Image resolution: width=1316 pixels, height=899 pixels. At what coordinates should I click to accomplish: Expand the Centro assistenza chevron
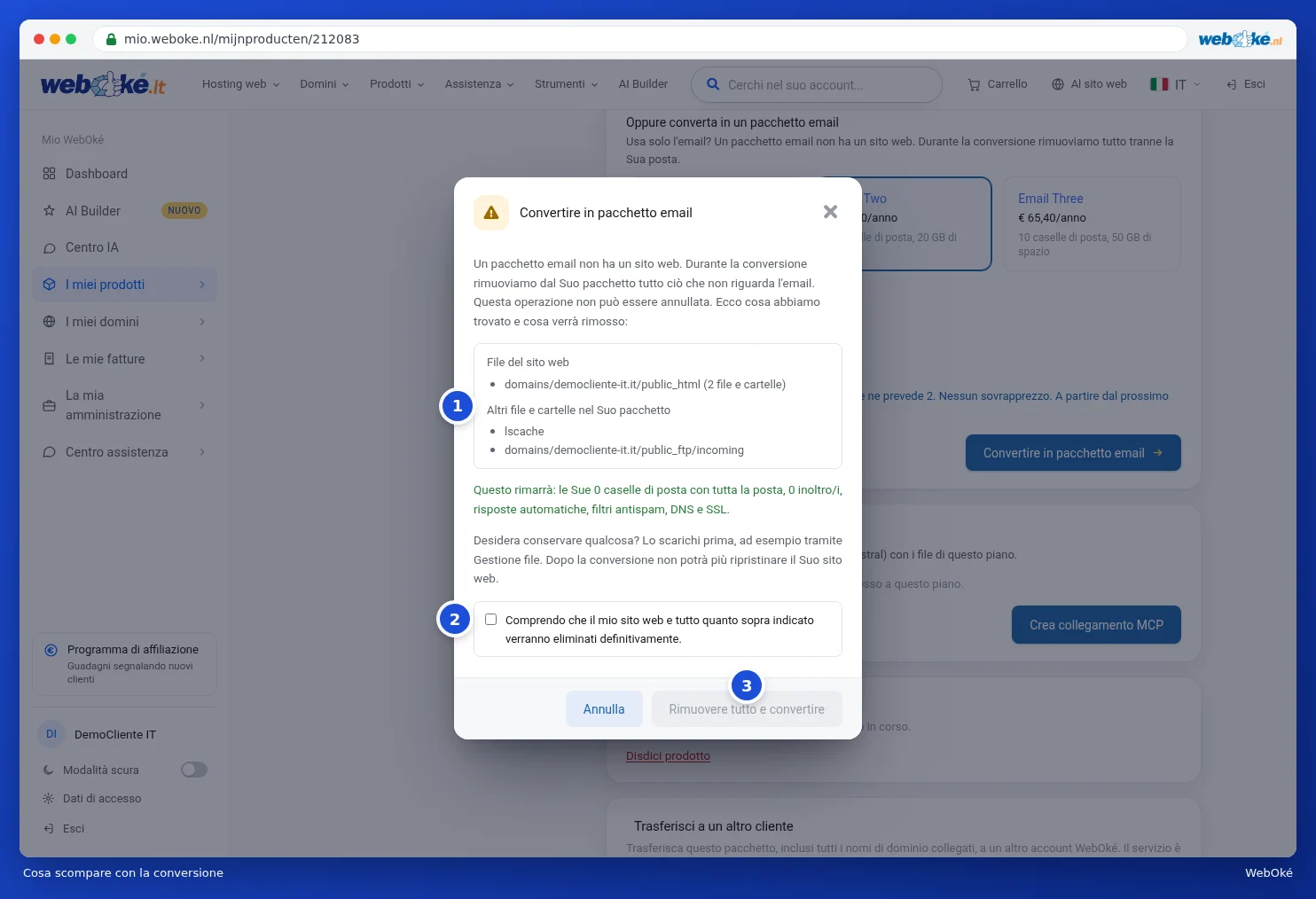click(202, 452)
